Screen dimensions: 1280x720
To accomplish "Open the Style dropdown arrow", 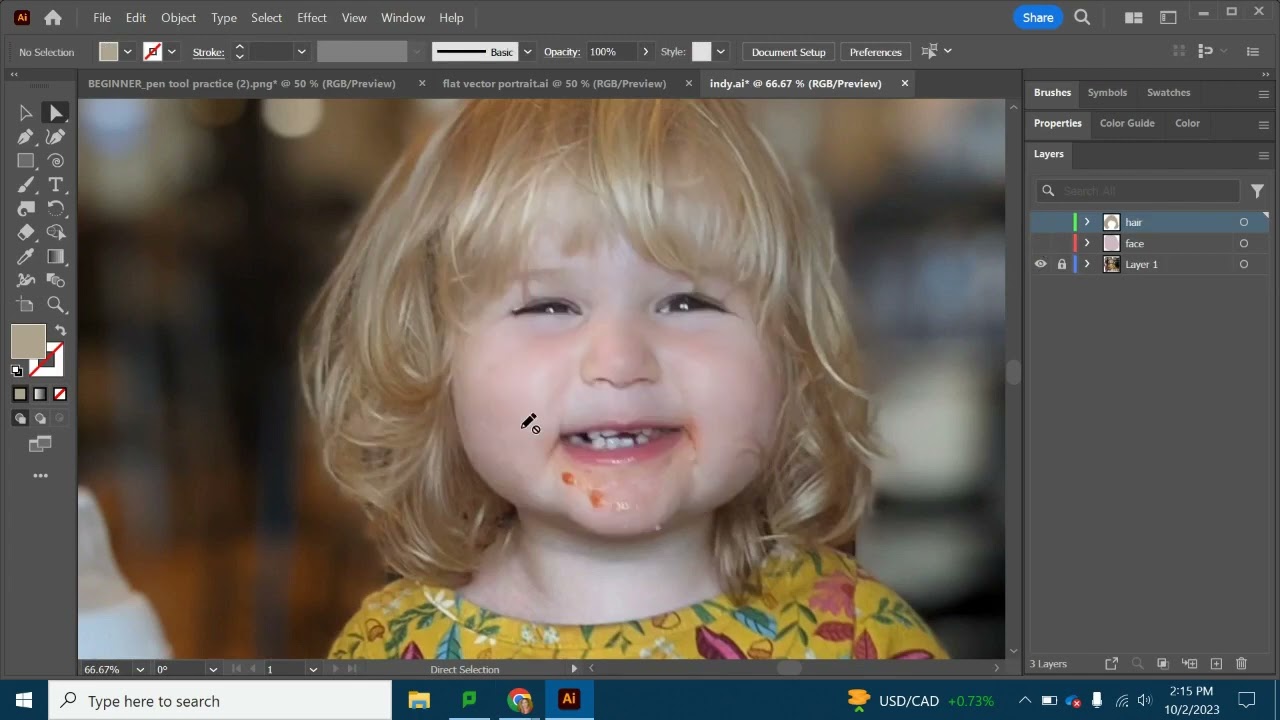I will (x=721, y=52).
